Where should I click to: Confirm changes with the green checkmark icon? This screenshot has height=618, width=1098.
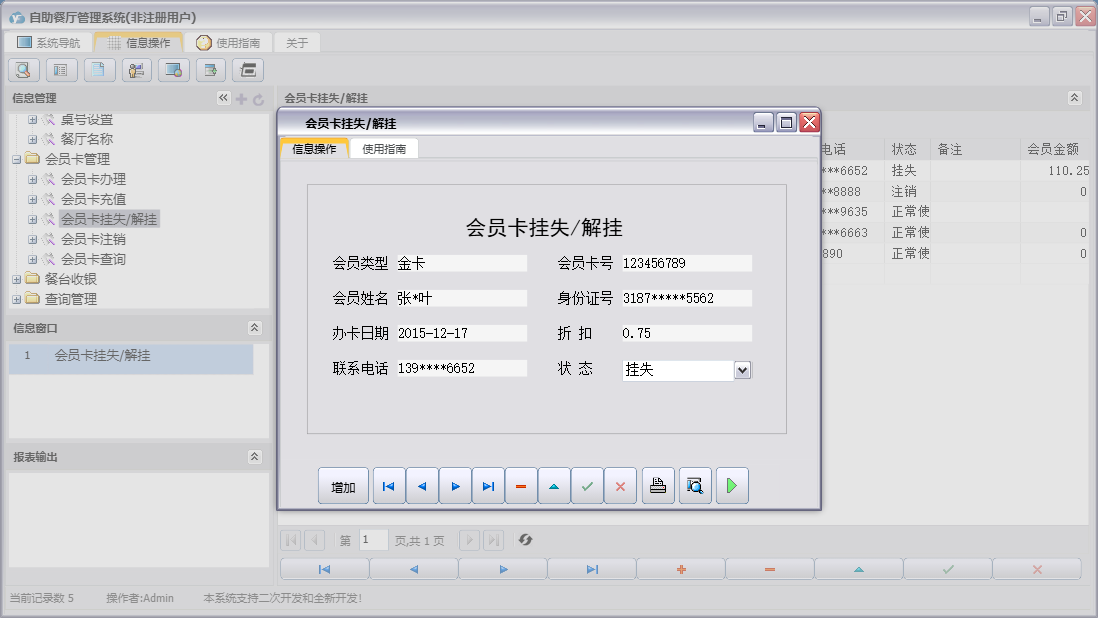tap(587, 485)
